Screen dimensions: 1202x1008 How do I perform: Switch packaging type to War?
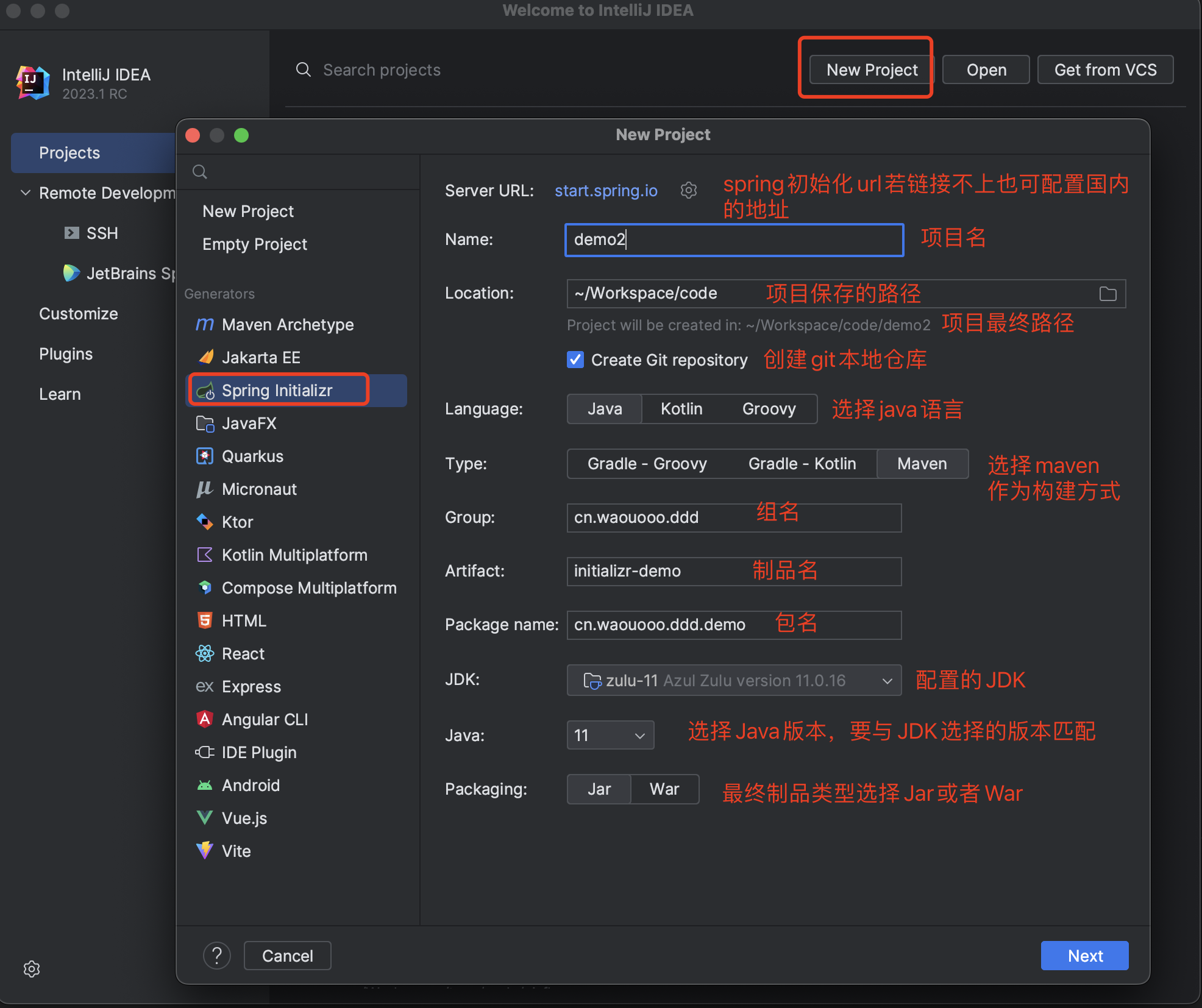point(664,789)
